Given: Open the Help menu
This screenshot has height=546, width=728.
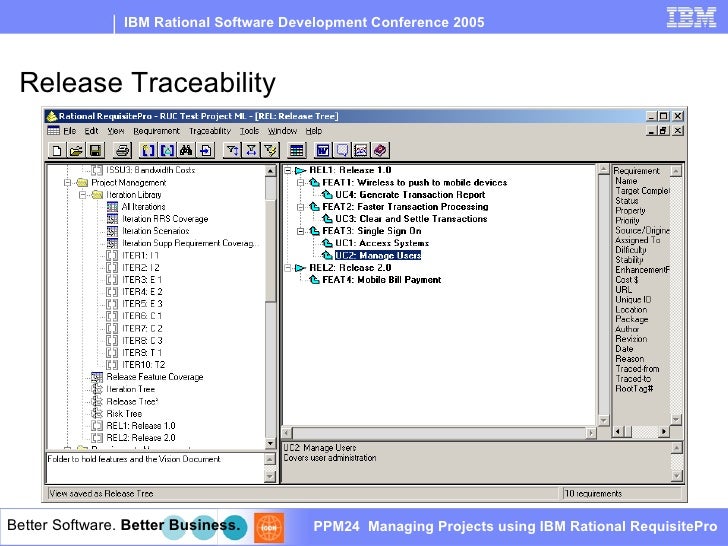Looking at the screenshot, I should pyautogui.click(x=313, y=131).
